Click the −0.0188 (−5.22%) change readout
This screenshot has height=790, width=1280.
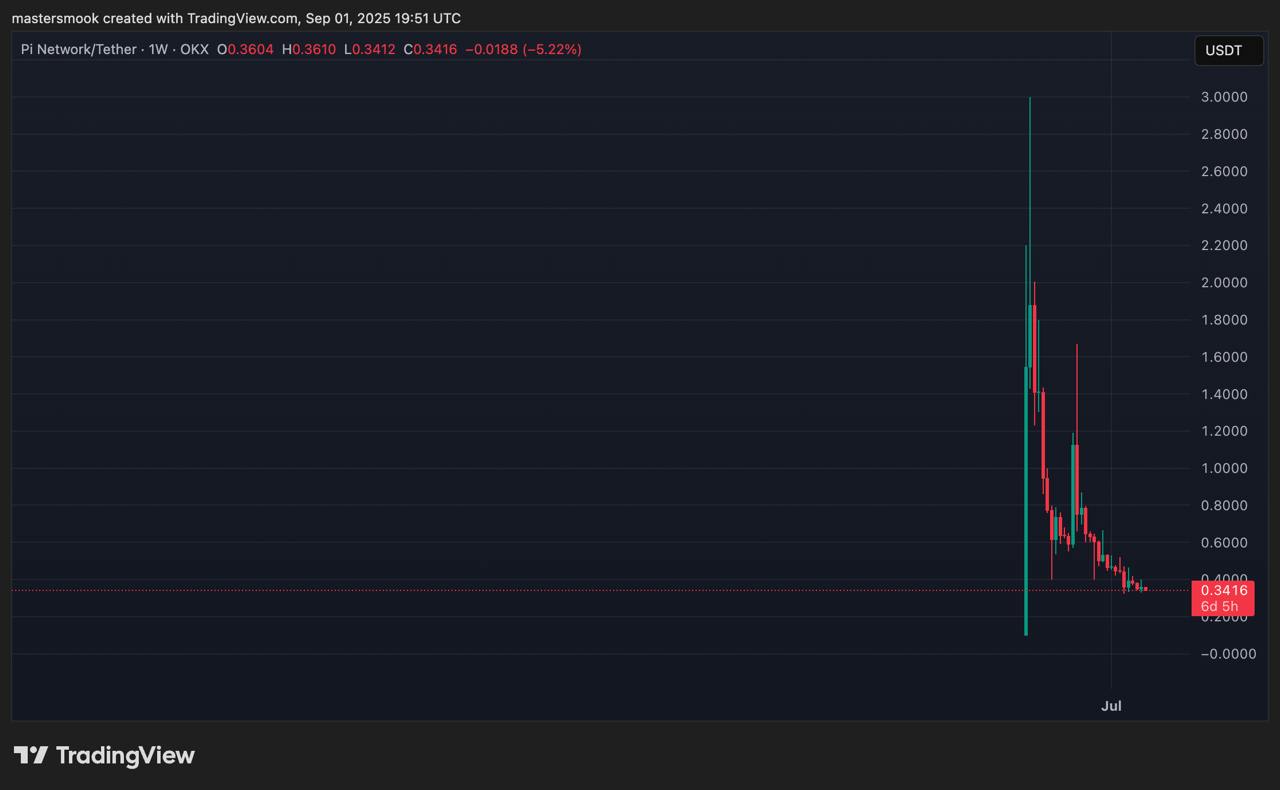pyautogui.click(x=523, y=49)
